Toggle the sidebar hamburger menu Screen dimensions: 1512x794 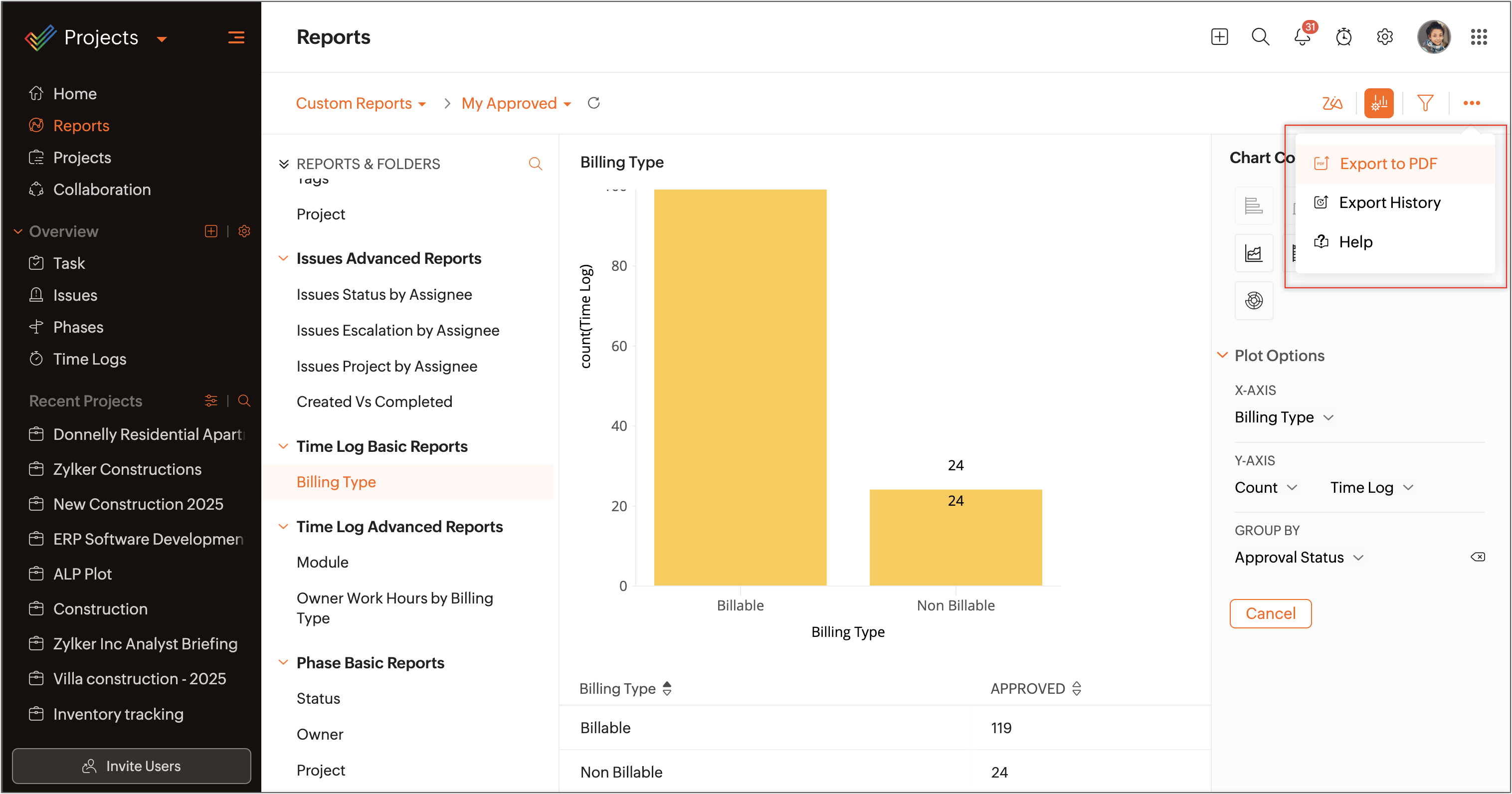coord(236,38)
